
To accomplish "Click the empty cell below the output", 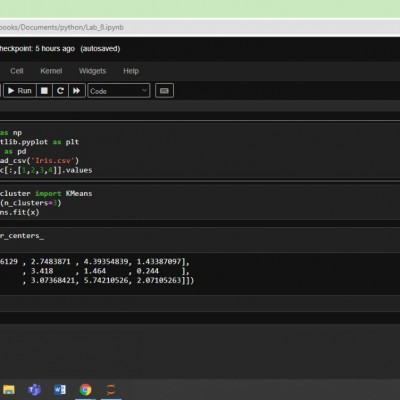I will point(200,304).
